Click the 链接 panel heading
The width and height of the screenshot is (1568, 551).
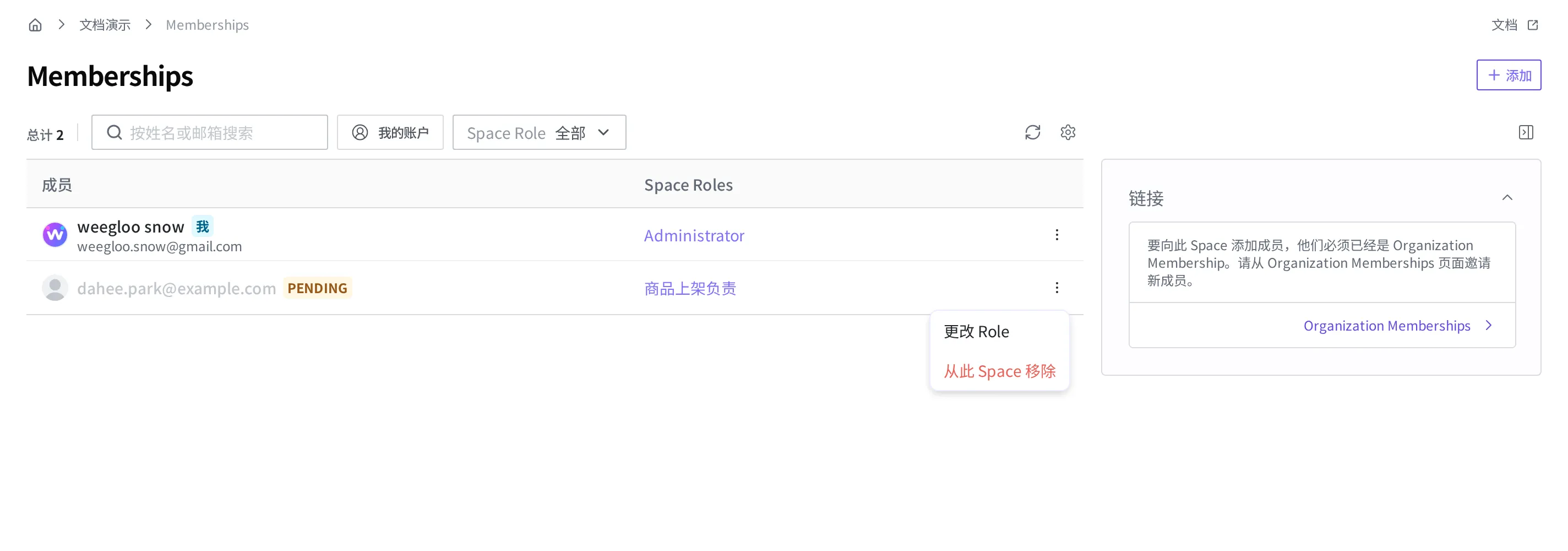click(x=1146, y=198)
